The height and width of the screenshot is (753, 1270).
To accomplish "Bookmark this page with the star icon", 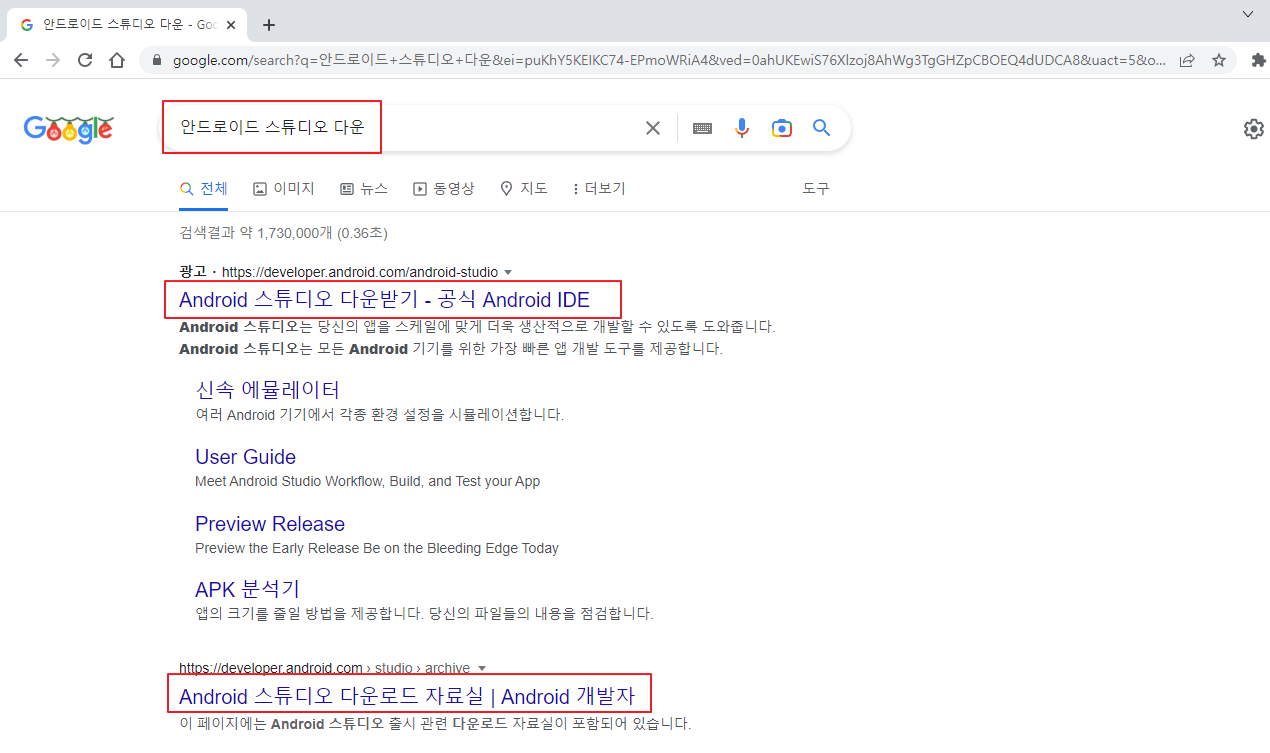I will pyautogui.click(x=1219, y=60).
